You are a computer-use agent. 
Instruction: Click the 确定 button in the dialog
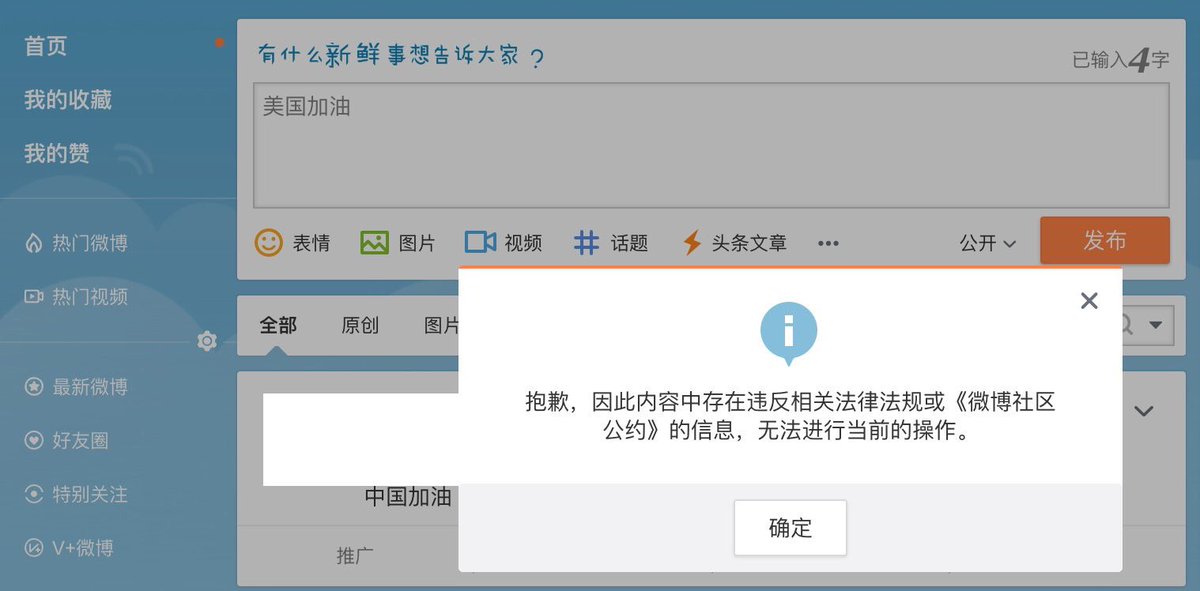pyautogui.click(x=790, y=528)
